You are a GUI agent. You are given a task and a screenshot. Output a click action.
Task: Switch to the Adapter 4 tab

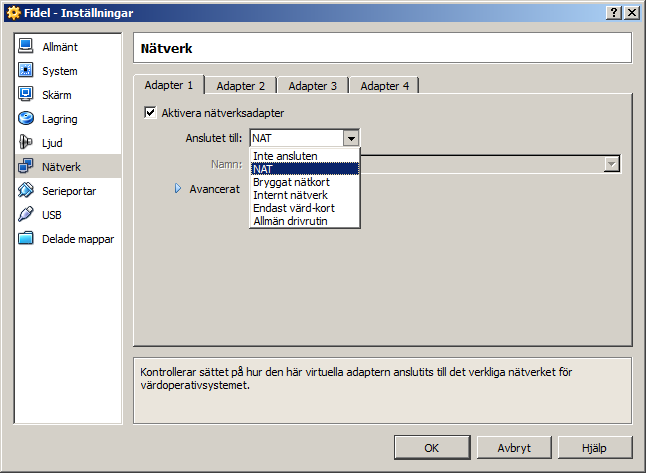click(384, 86)
